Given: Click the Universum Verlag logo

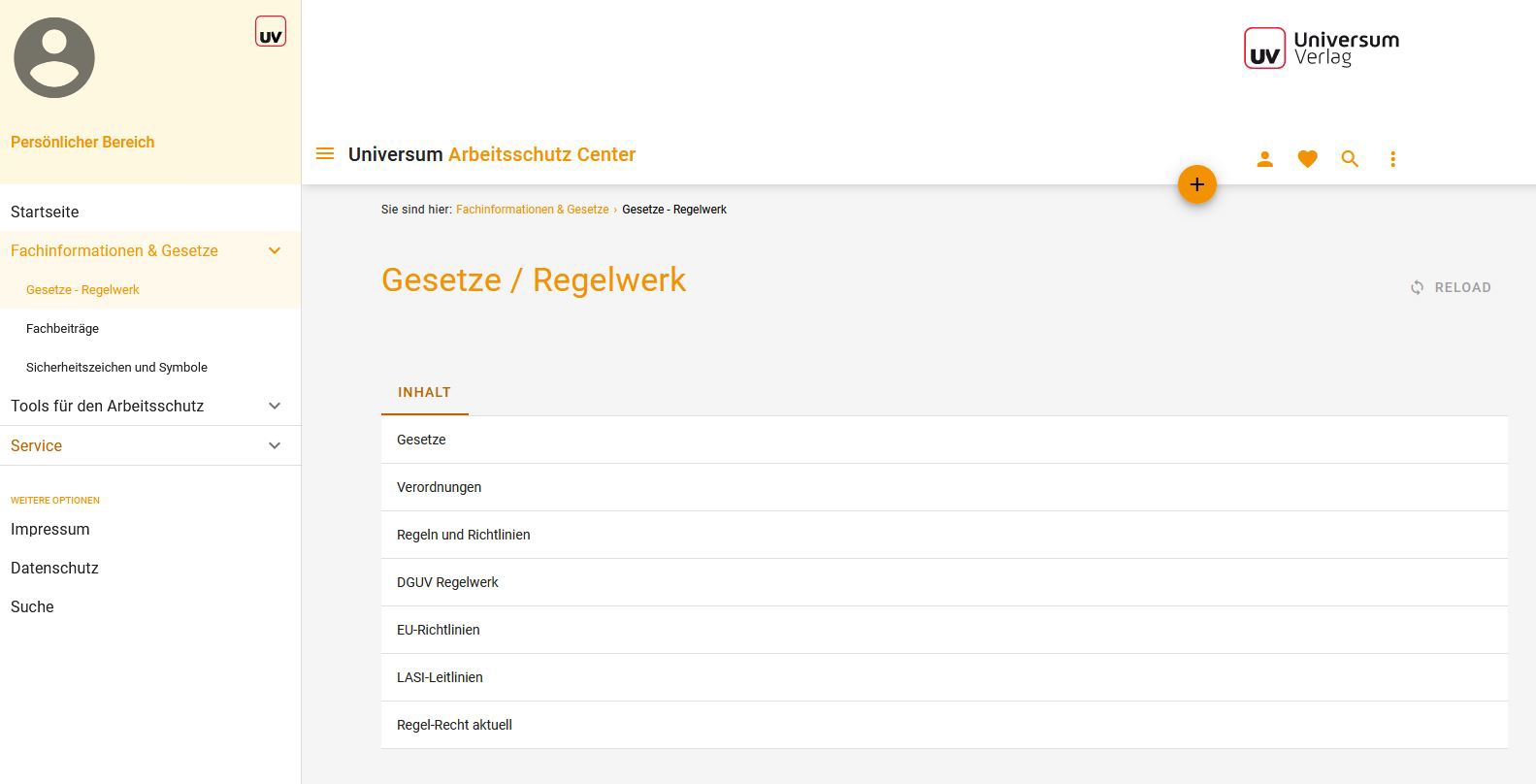Looking at the screenshot, I should click(x=1322, y=49).
